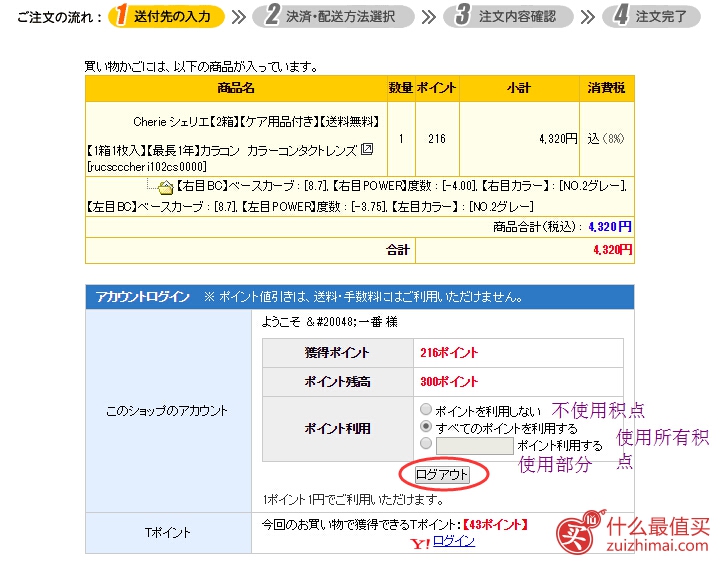Click step 1 送付先の入力

coord(166,17)
